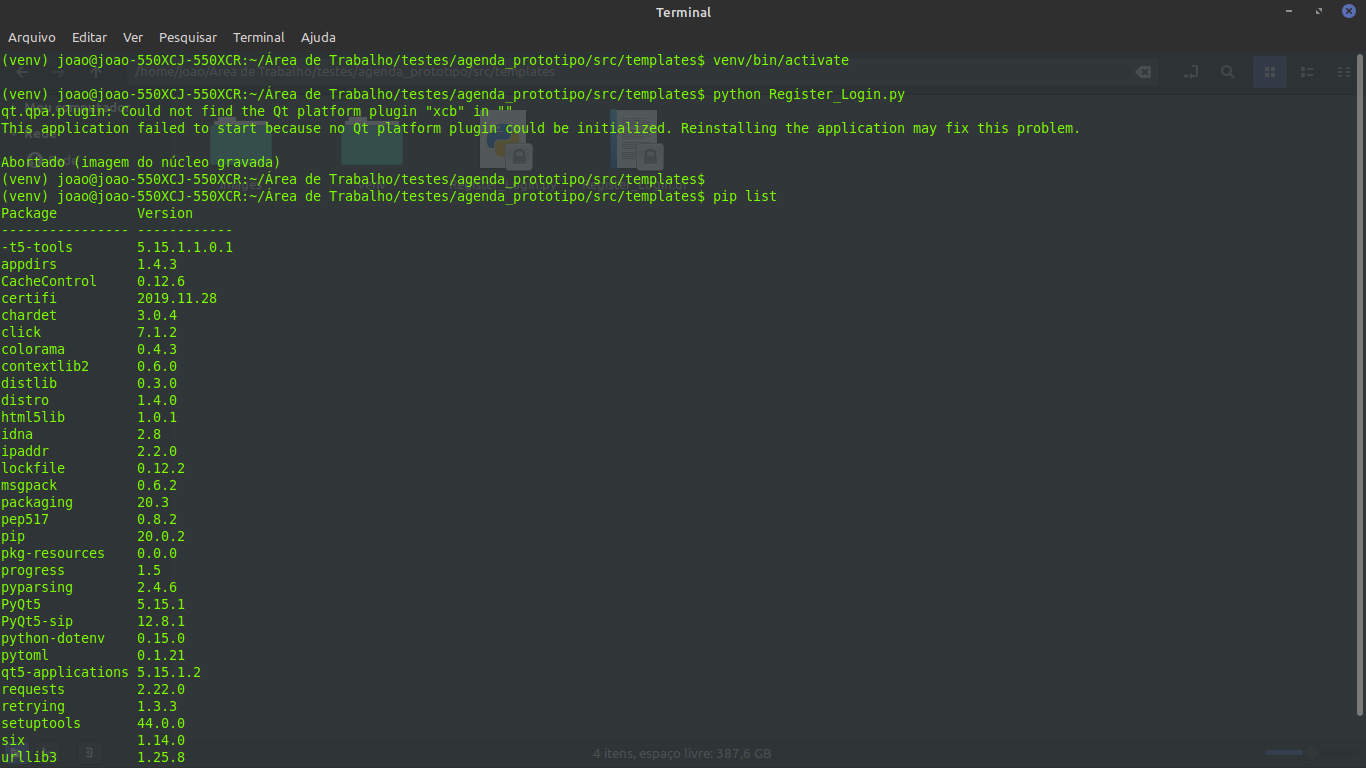Select the background compact view button
Screen dimensions: 1366x768
[x=1343, y=72]
